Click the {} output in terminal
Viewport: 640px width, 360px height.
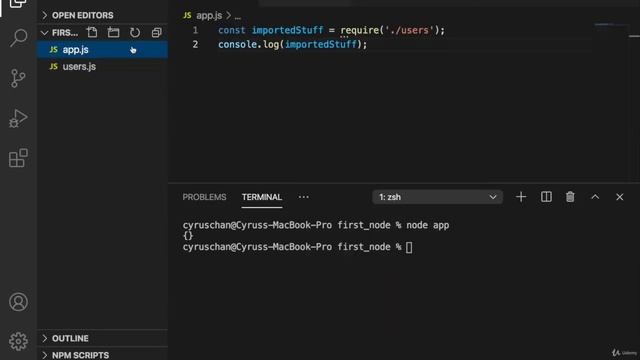pos(188,236)
